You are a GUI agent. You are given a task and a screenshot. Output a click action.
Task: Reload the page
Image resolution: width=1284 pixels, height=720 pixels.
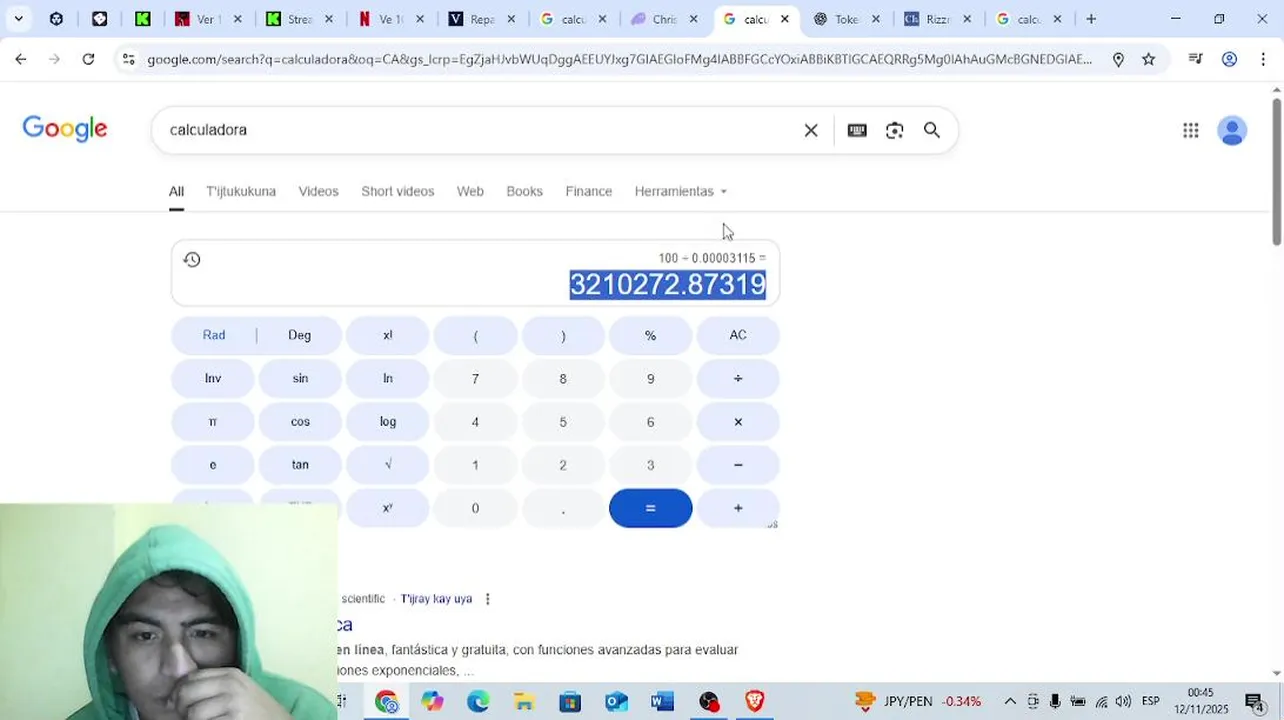pos(88,59)
